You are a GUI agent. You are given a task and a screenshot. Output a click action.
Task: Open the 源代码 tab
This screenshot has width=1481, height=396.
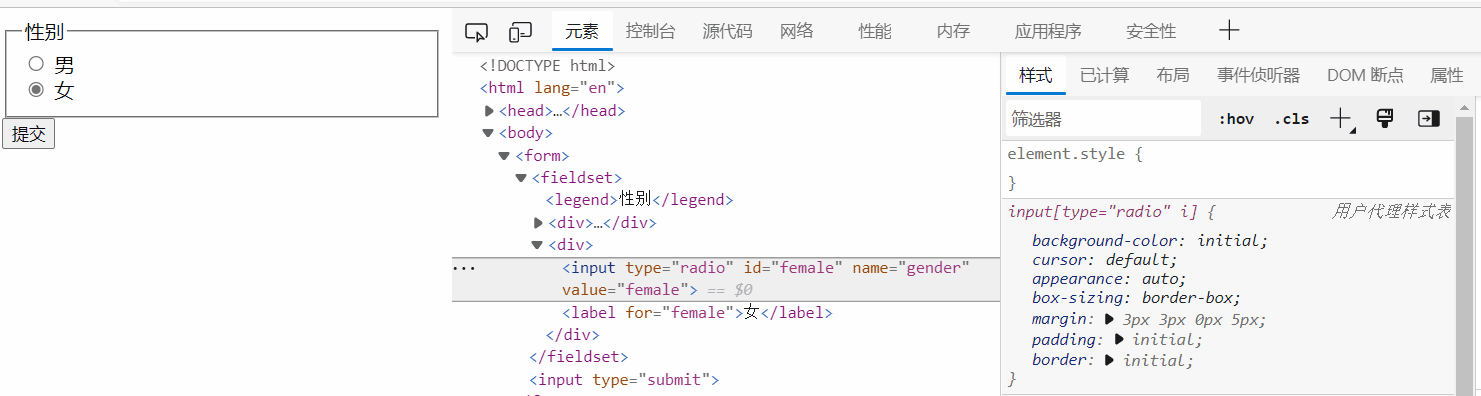[727, 31]
